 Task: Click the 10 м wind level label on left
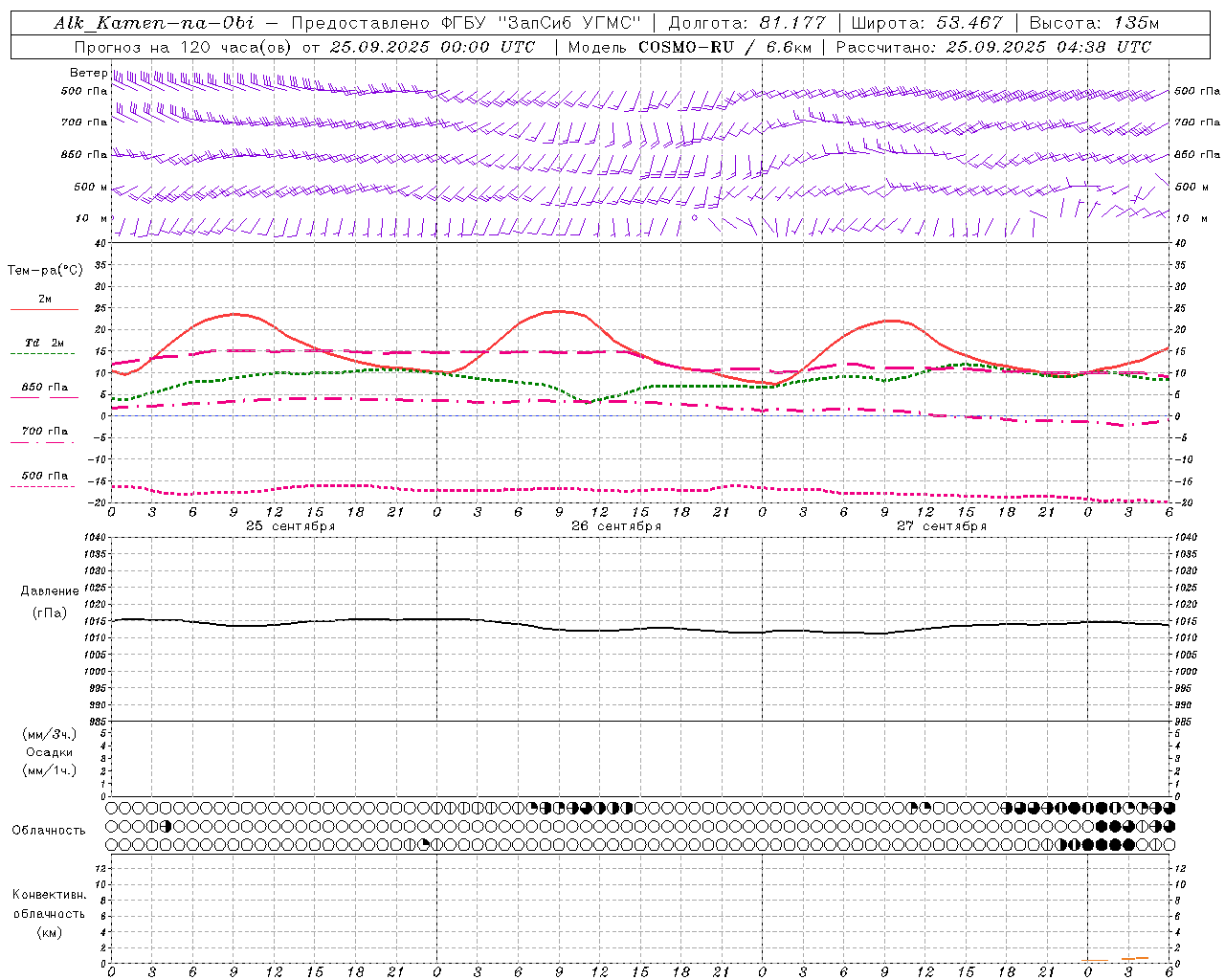(x=92, y=218)
